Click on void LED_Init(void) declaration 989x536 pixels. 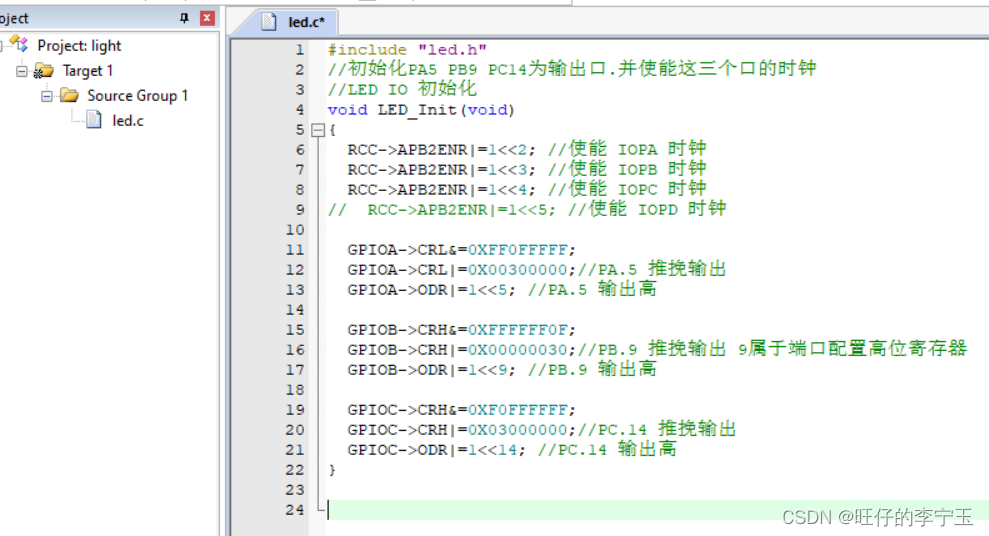pos(421,110)
